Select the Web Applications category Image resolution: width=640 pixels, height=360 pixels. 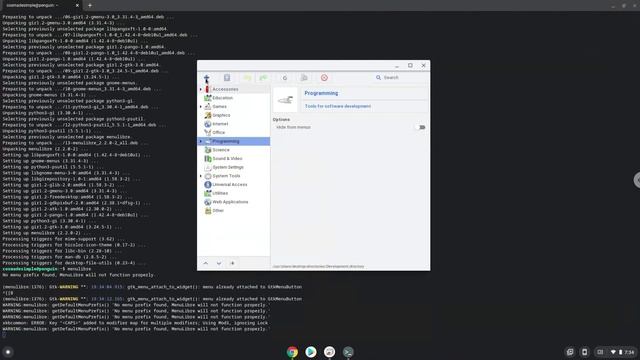click(233, 202)
